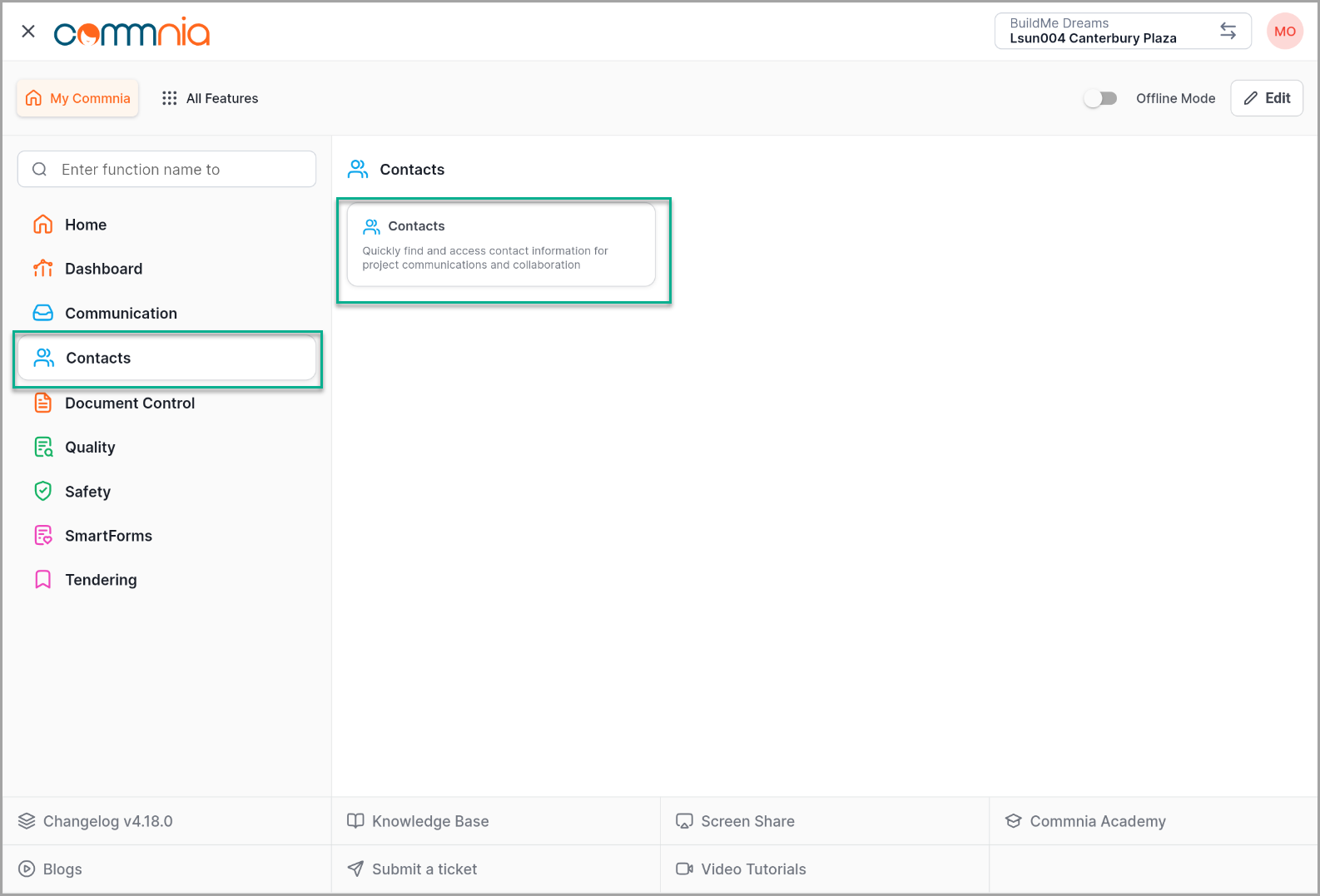This screenshot has width=1320, height=896.
Task: Close the menu with the X icon
Action: (28, 32)
